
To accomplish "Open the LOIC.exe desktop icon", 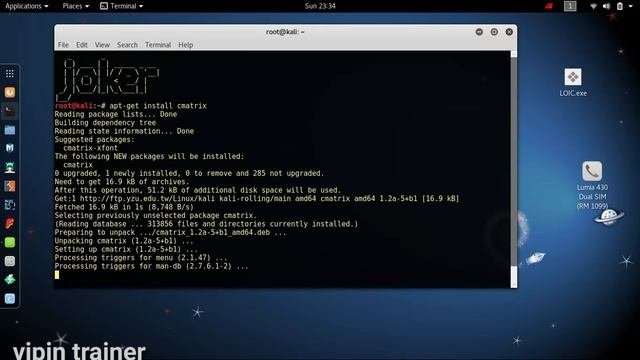I will pos(573,82).
